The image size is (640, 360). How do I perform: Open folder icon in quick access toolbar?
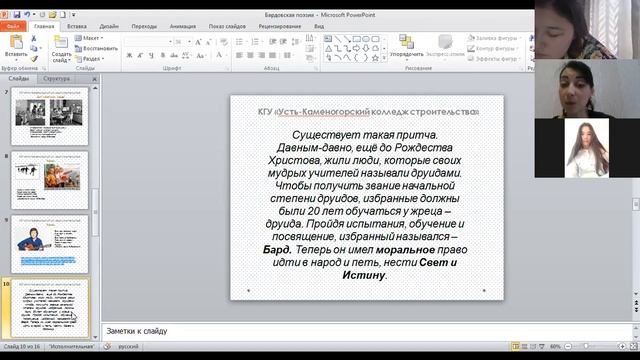click(x=52, y=15)
